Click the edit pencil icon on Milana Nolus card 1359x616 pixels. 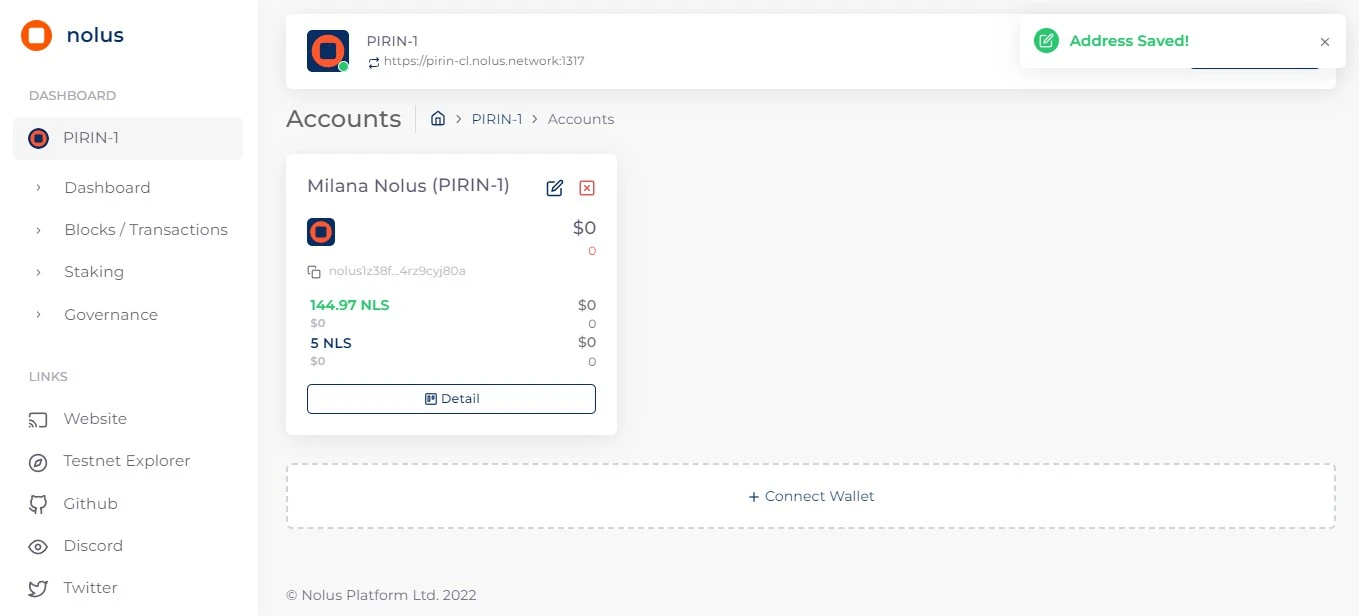point(555,187)
